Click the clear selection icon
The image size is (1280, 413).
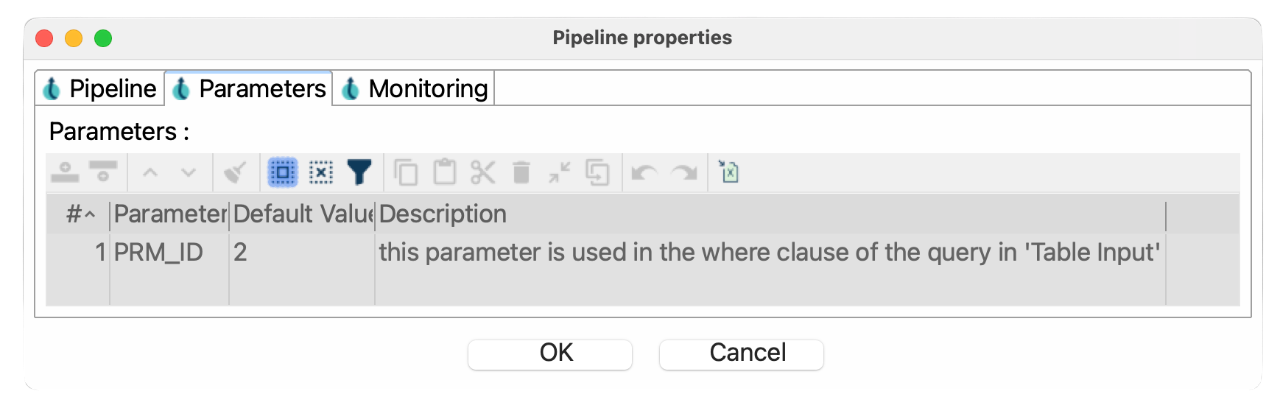coord(320,173)
